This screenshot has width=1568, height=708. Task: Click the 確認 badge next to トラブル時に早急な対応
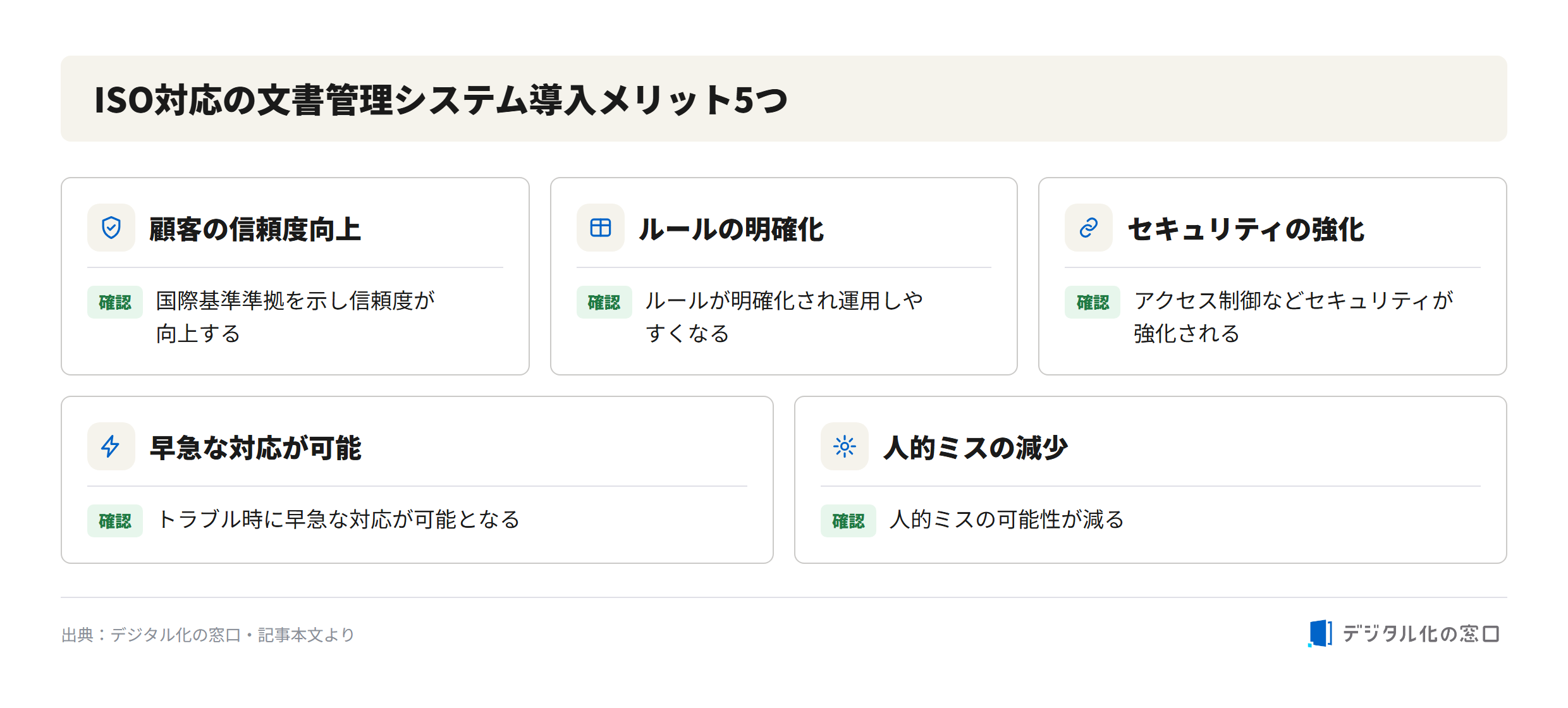click(x=115, y=521)
